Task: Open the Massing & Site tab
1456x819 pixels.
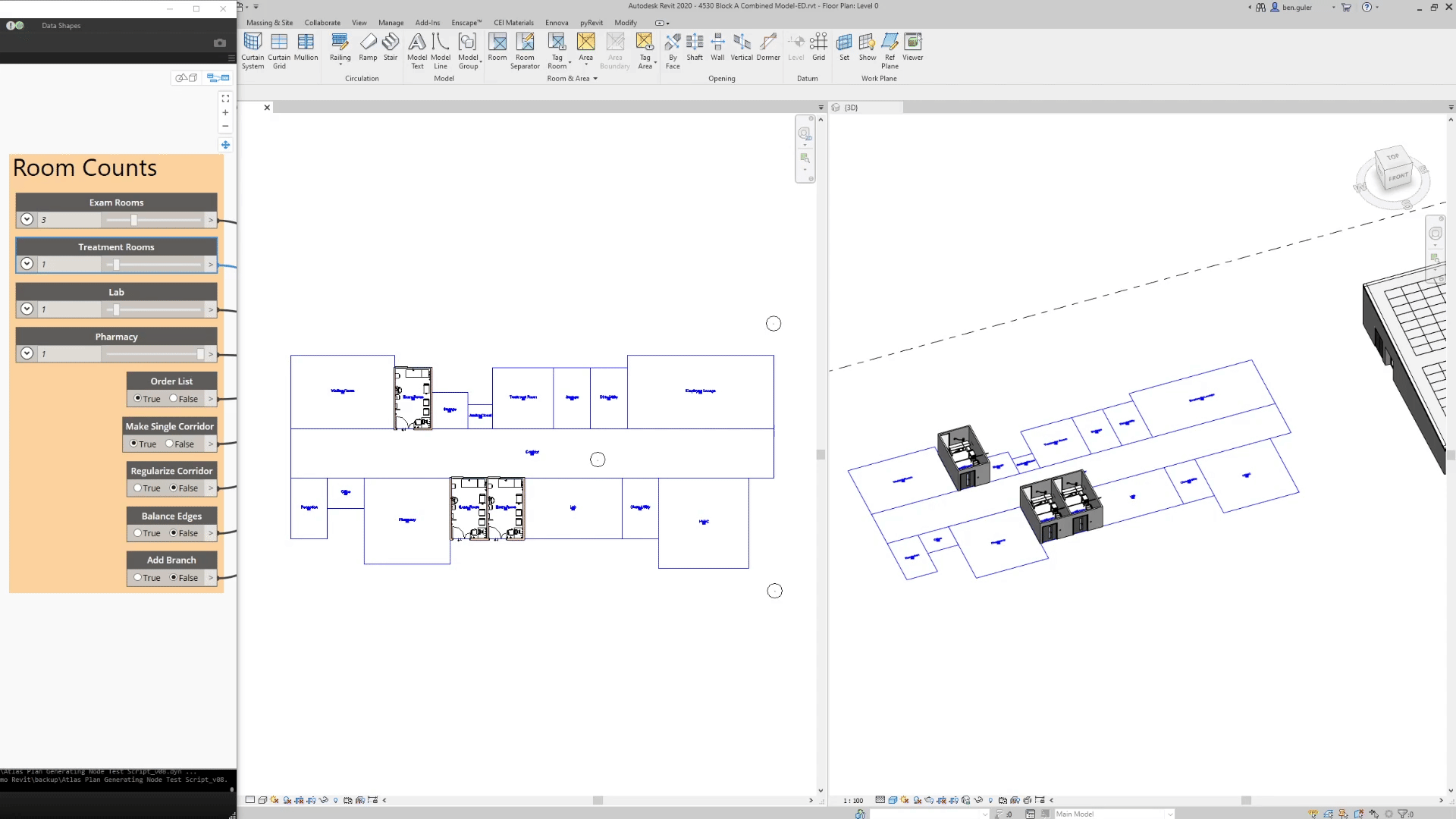Action: (x=269, y=23)
